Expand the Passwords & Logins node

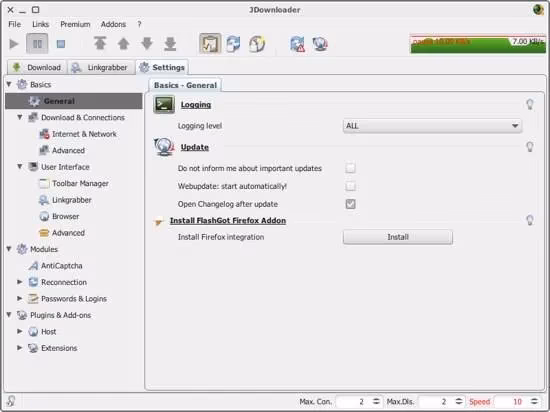pyautogui.click(x=20, y=298)
